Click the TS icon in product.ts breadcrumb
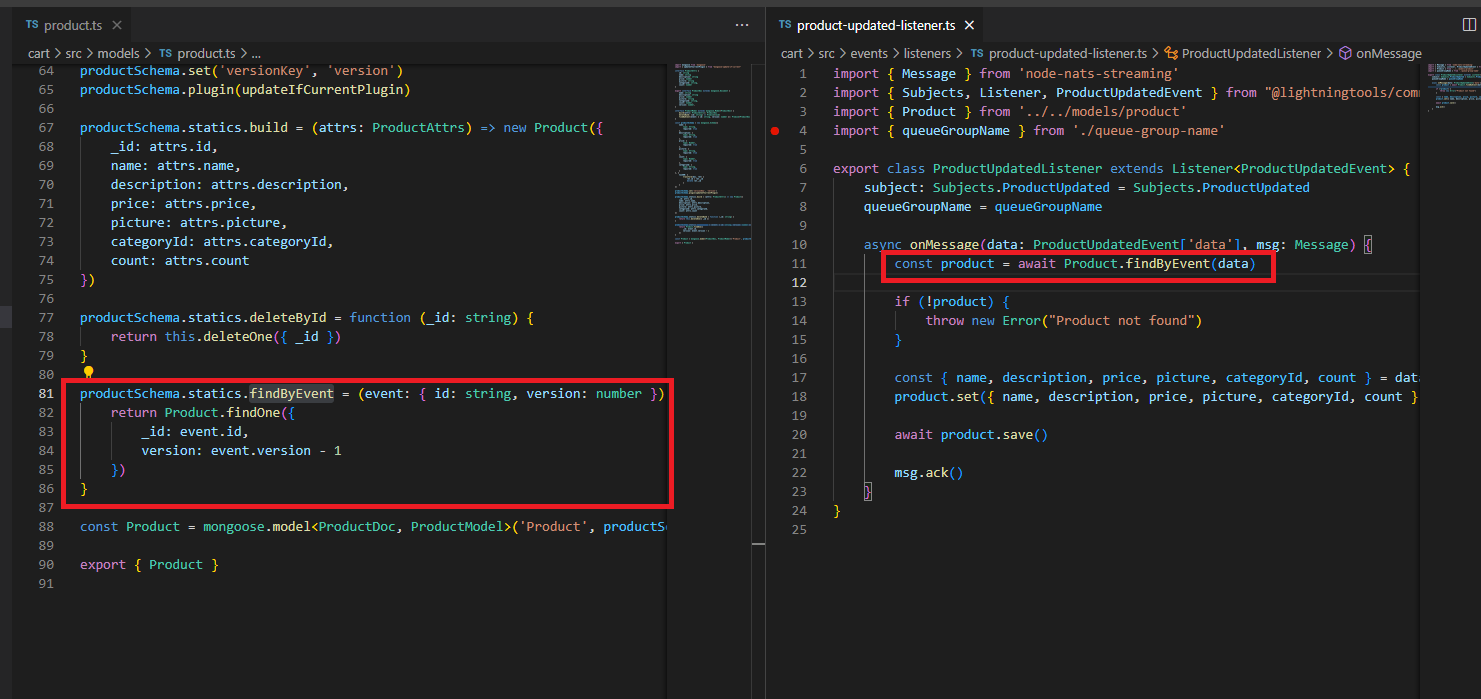Screen dimensions: 1481x699 (165, 53)
